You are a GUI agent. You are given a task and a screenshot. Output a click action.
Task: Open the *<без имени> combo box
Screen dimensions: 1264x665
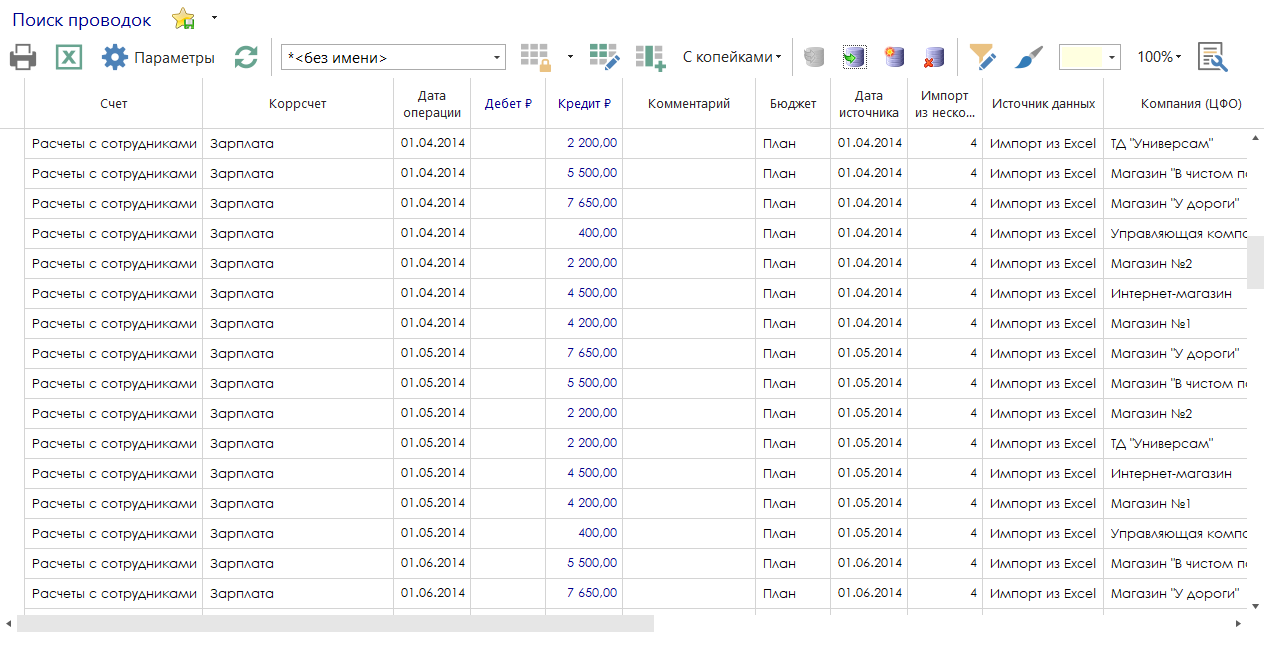(x=393, y=58)
